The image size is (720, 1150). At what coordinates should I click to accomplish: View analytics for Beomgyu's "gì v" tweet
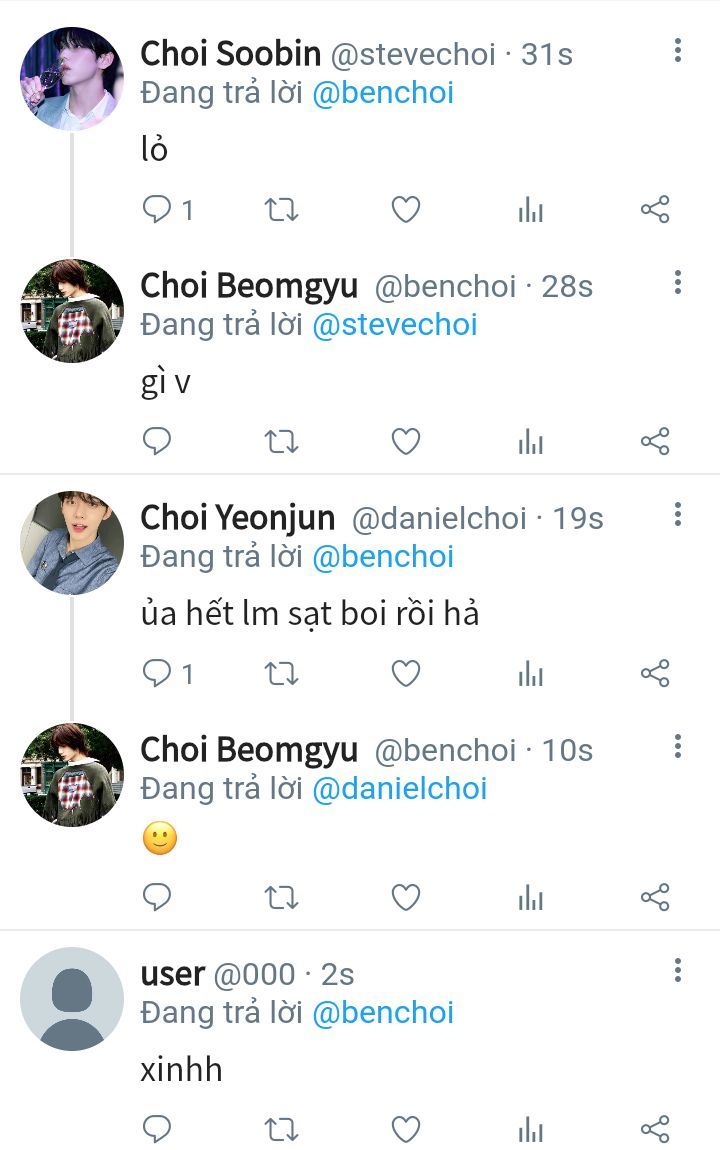coord(530,442)
